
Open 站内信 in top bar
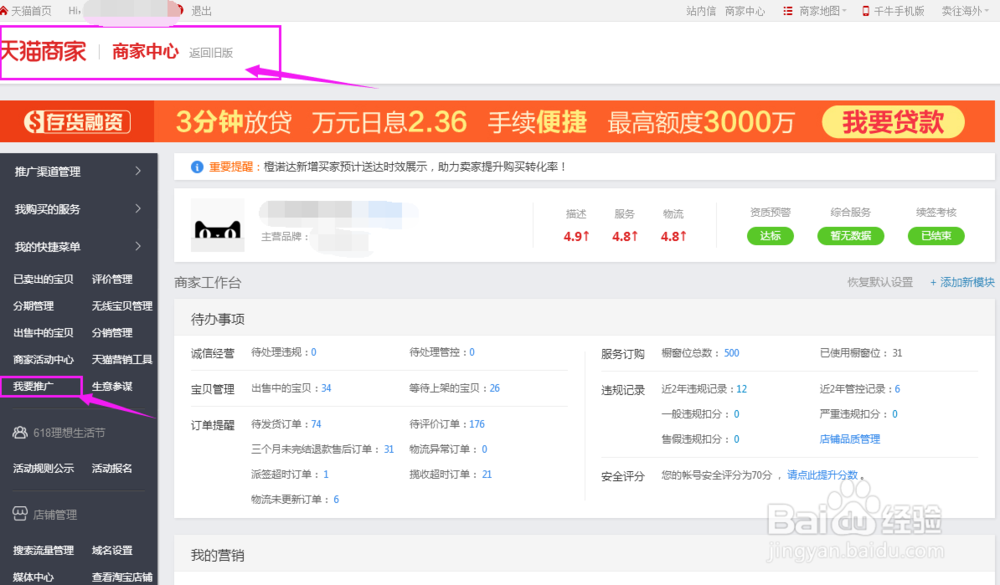(x=701, y=11)
